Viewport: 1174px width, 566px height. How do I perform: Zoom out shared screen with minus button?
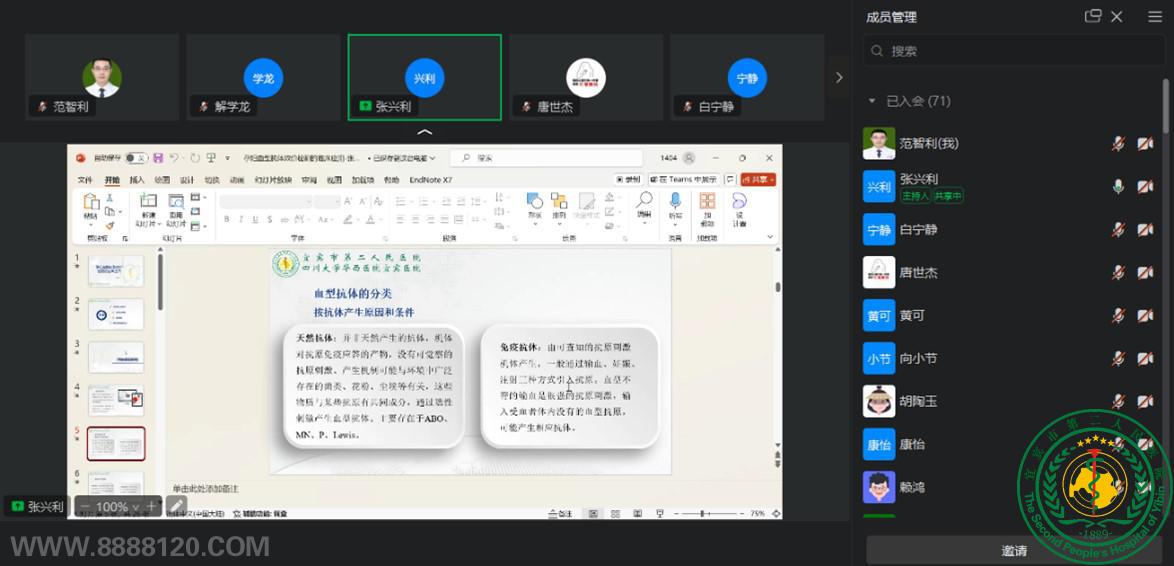point(85,507)
